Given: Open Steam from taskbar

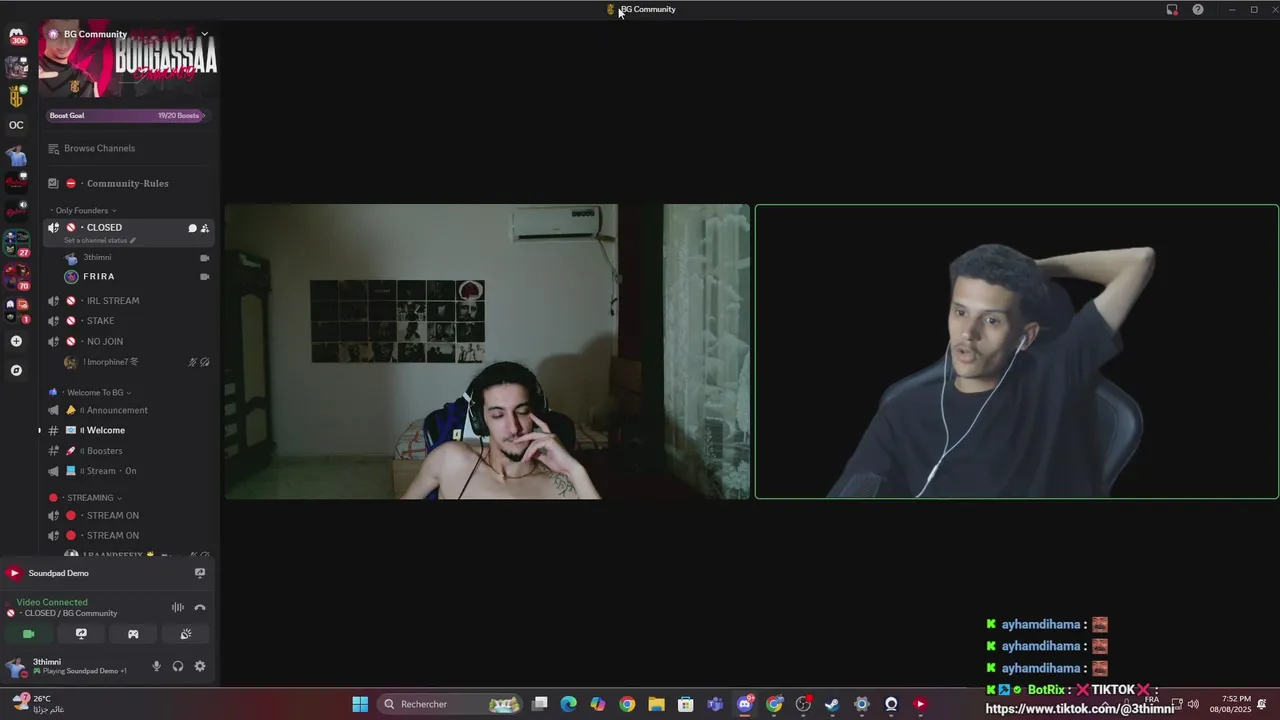Looking at the screenshot, I should coord(832,704).
